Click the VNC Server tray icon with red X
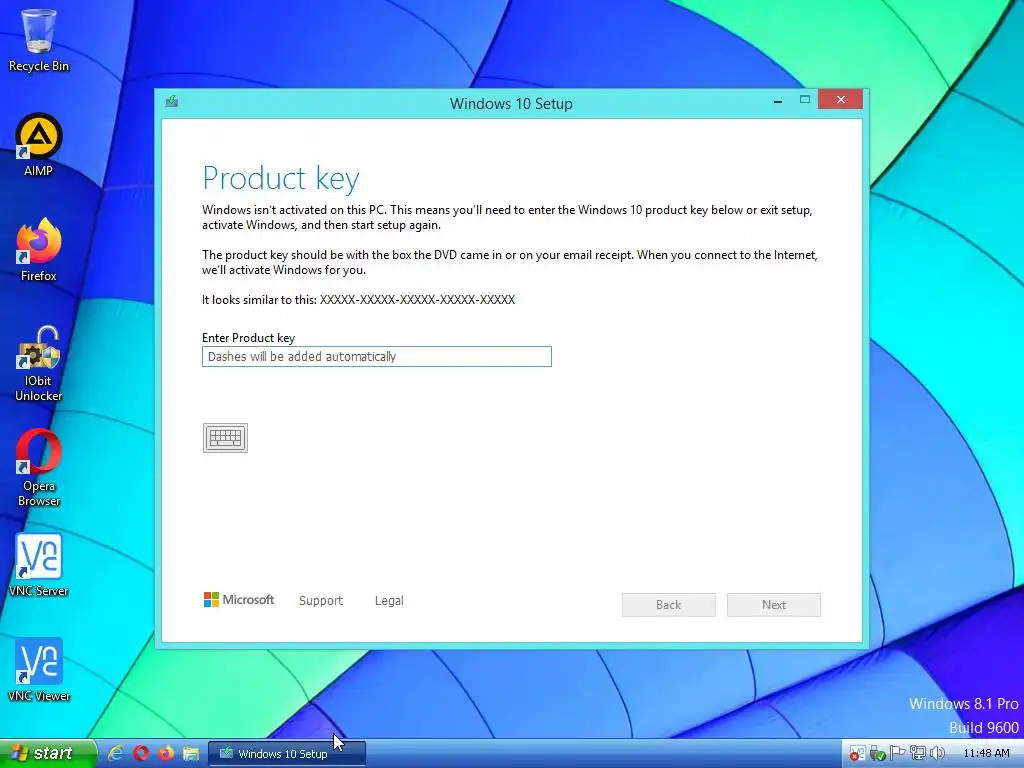The width and height of the screenshot is (1024, 768). coord(857,754)
